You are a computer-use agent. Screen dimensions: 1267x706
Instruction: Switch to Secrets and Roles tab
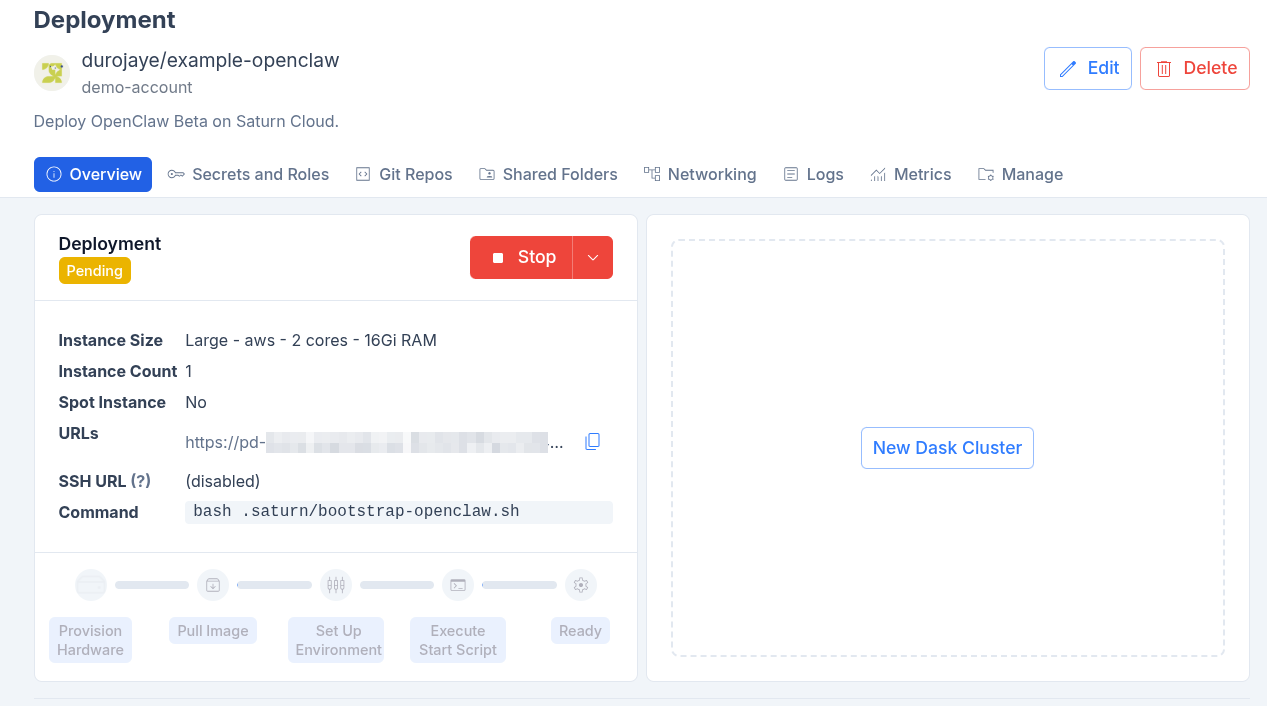[248, 174]
